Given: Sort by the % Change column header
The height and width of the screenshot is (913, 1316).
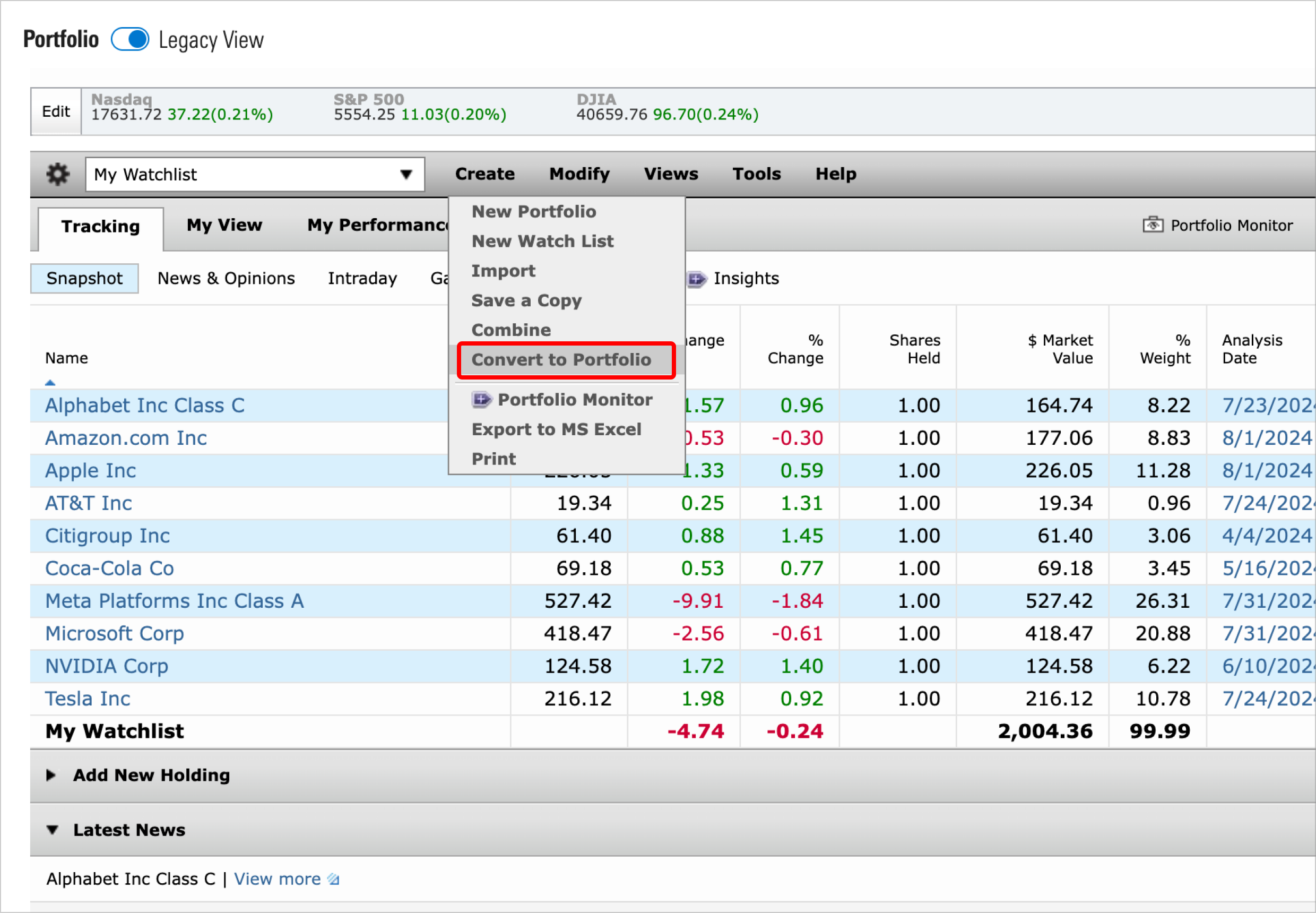Looking at the screenshot, I should (x=795, y=349).
